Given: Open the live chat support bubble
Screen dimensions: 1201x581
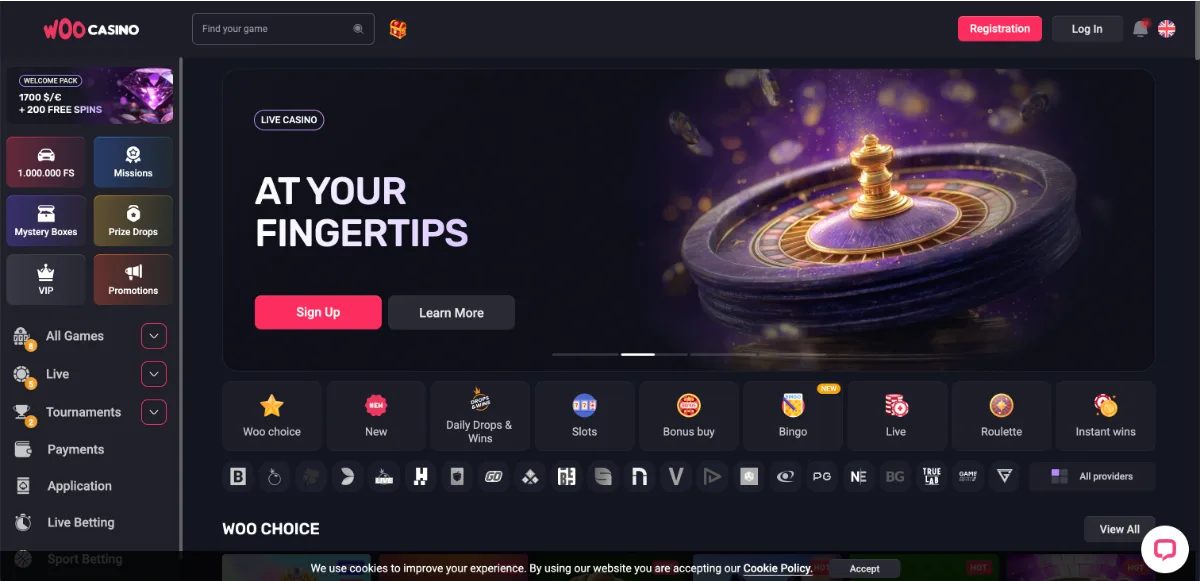Looking at the screenshot, I should tap(1164, 549).
